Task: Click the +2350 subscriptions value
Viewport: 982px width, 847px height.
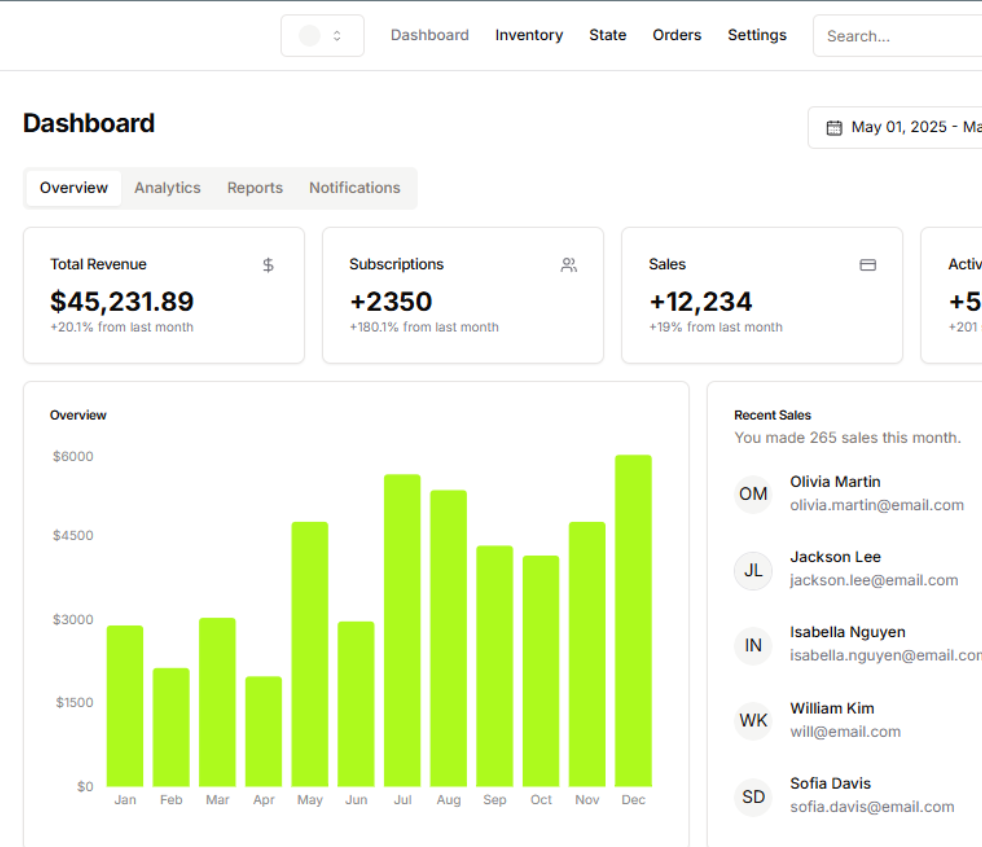Action: coord(391,301)
